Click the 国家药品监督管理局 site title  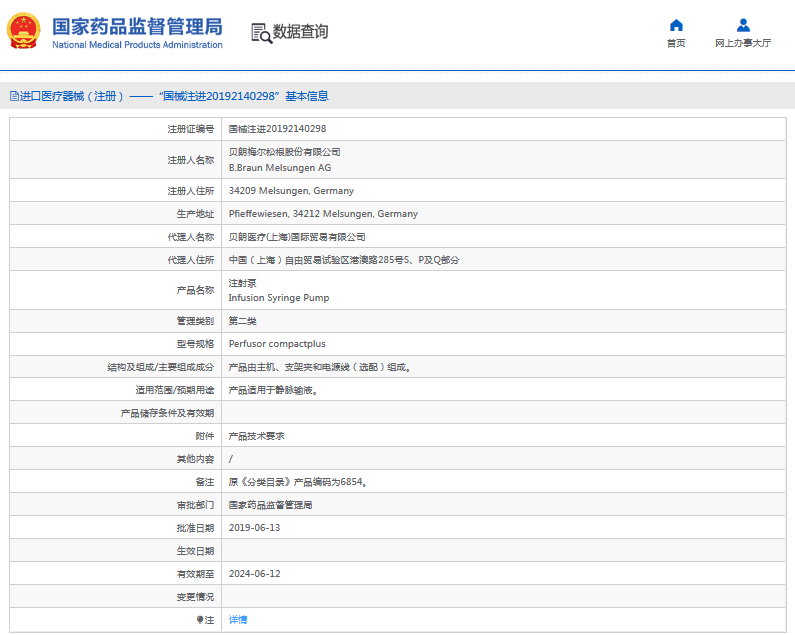(137, 27)
